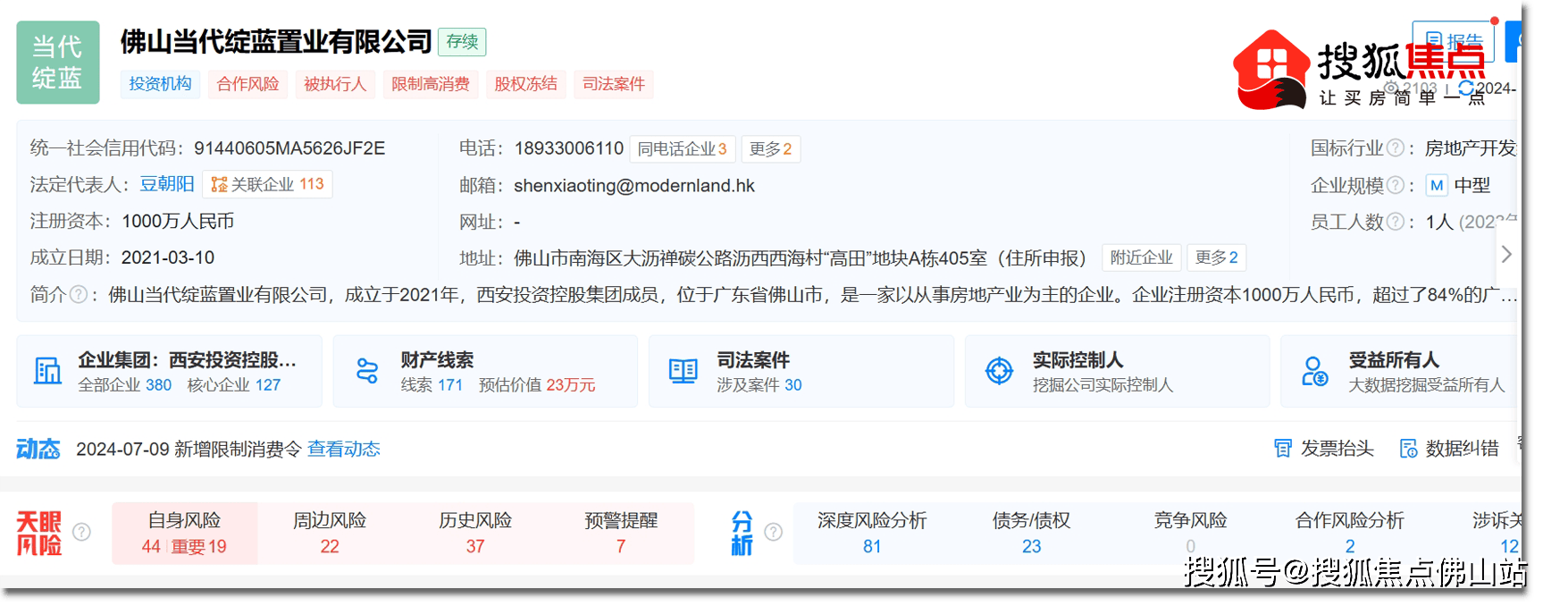Click 核心企业 127 in the group card
The width and height of the screenshot is (1568, 606).
pyautogui.click(x=234, y=385)
